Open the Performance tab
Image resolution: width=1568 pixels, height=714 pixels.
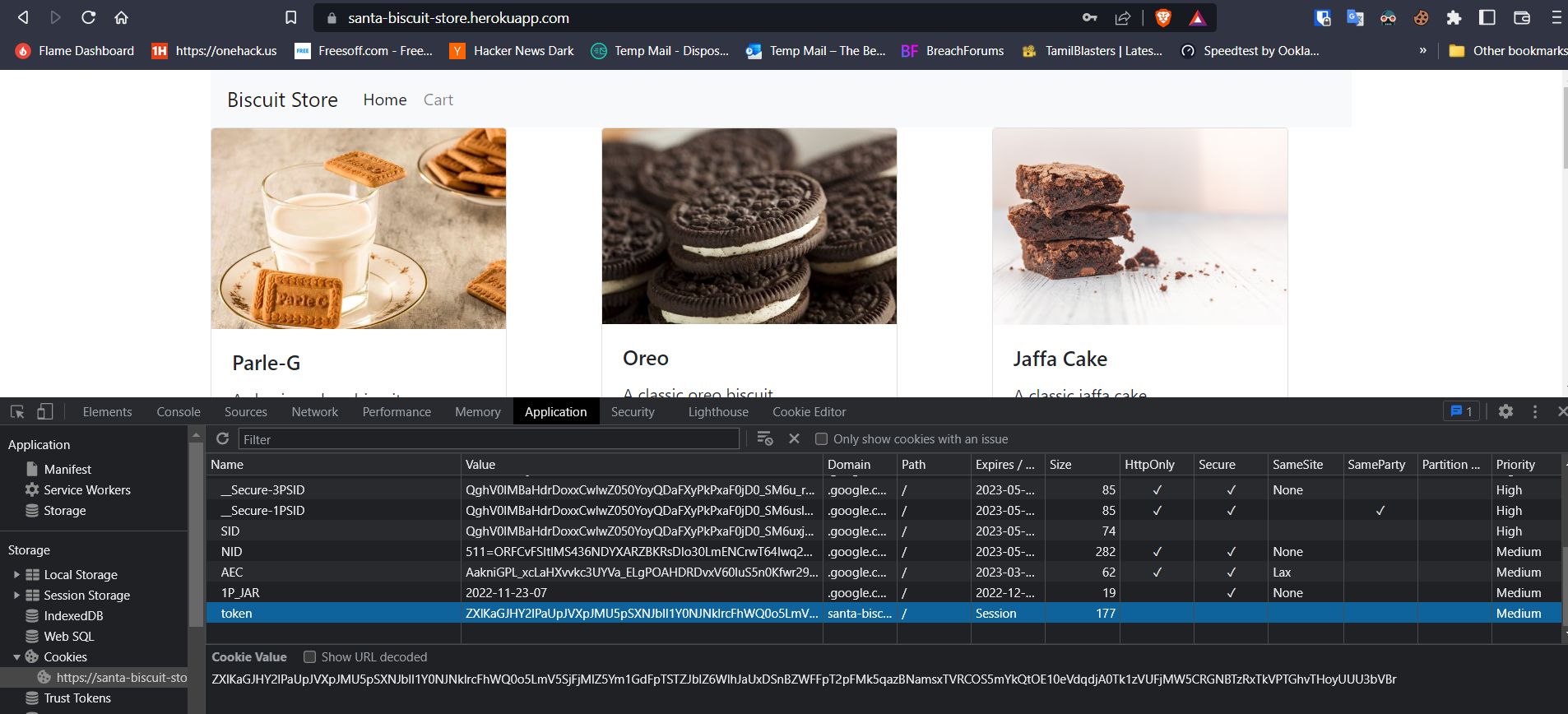[x=397, y=411]
